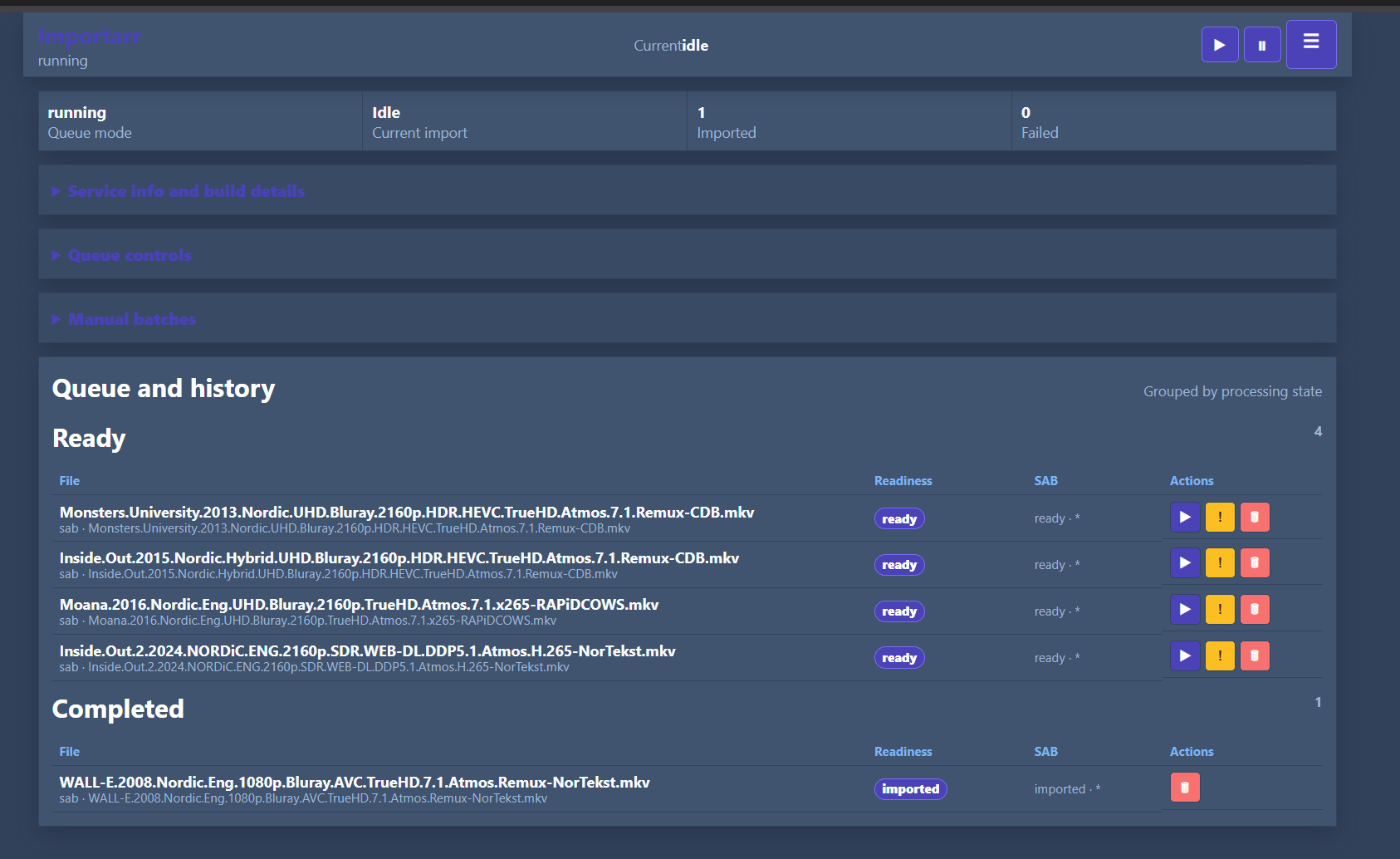Image resolution: width=1400 pixels, height=859 pixels.
Task: Delete the completed WALL-E.2008 entry
Action: [x=1185, y=788]
